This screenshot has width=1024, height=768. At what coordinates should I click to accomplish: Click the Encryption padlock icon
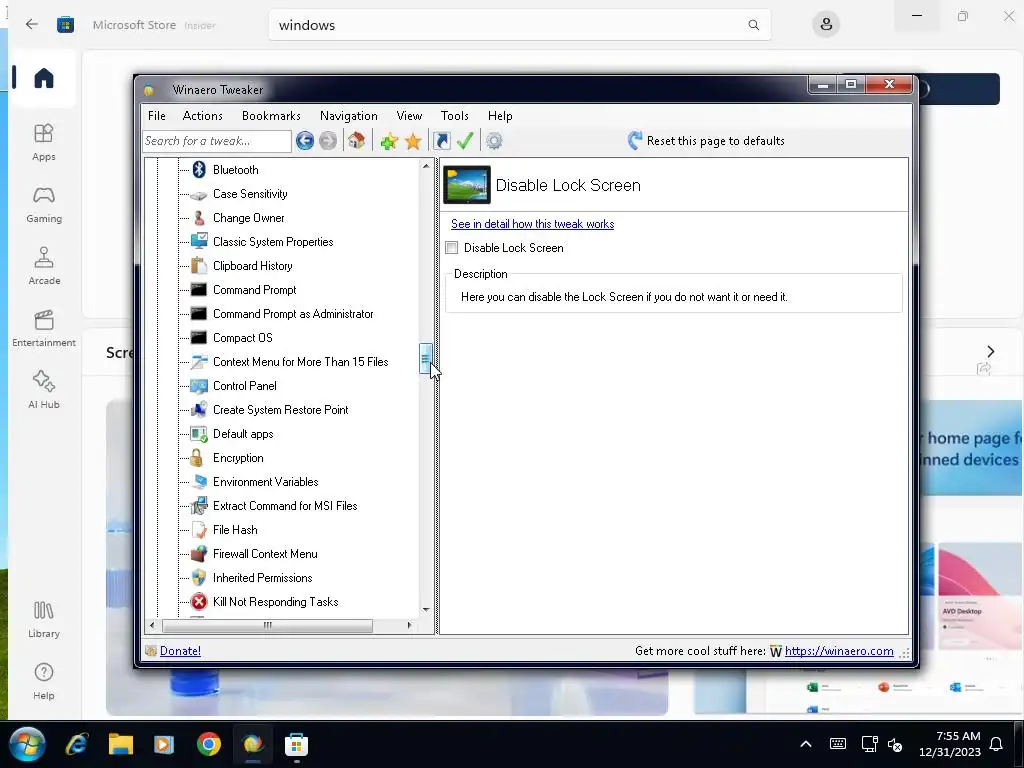pyautogui.click(x=197, y=458)
